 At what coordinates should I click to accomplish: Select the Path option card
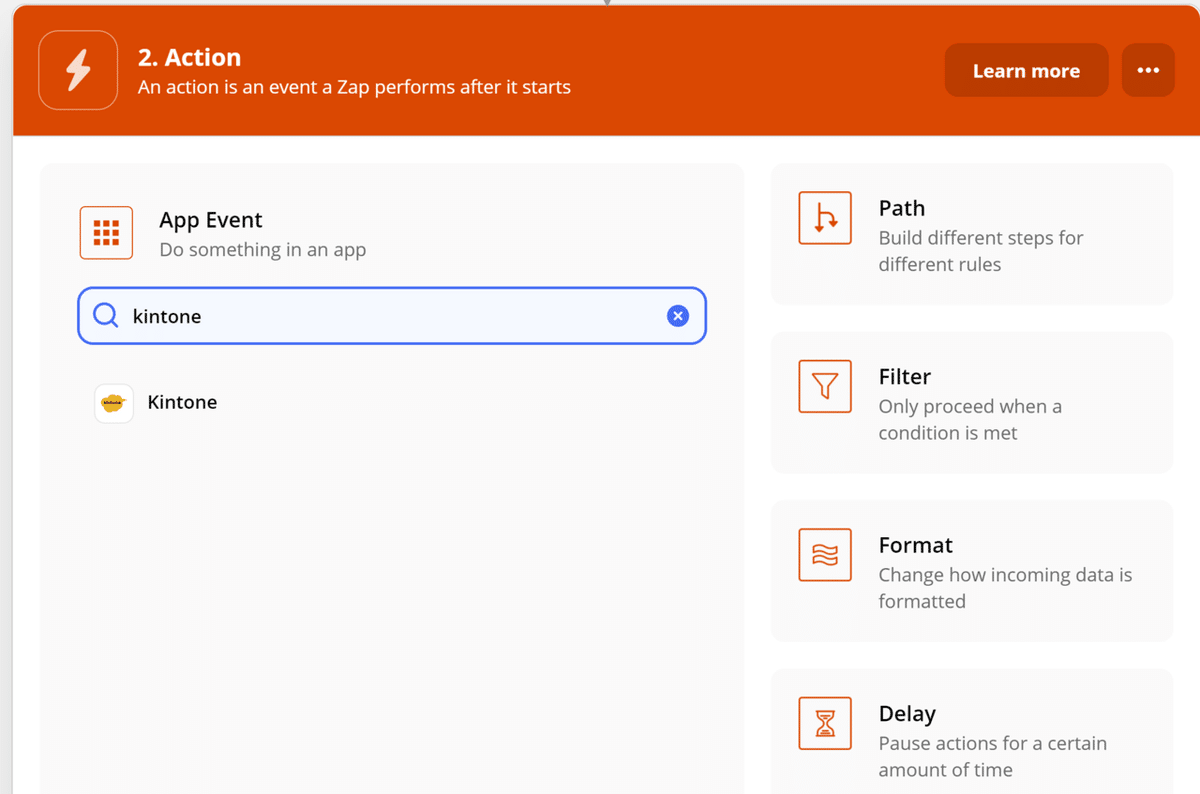972,235
